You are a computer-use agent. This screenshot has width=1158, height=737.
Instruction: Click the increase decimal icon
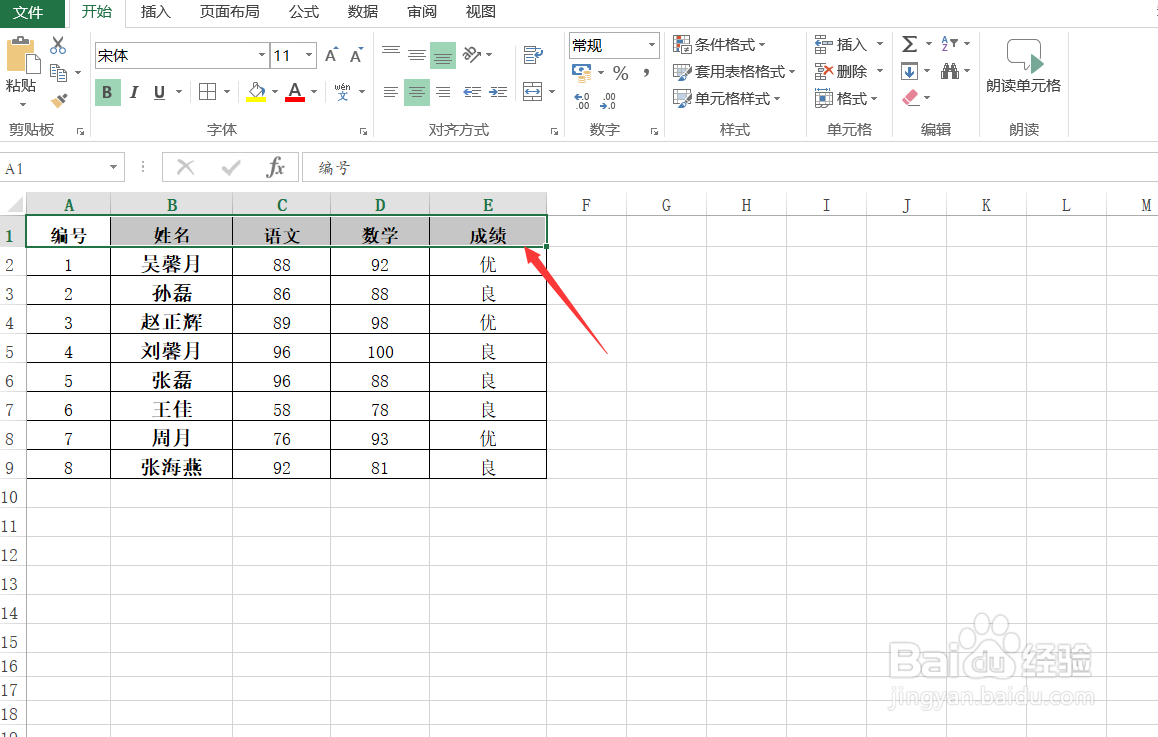pos(580,99)
